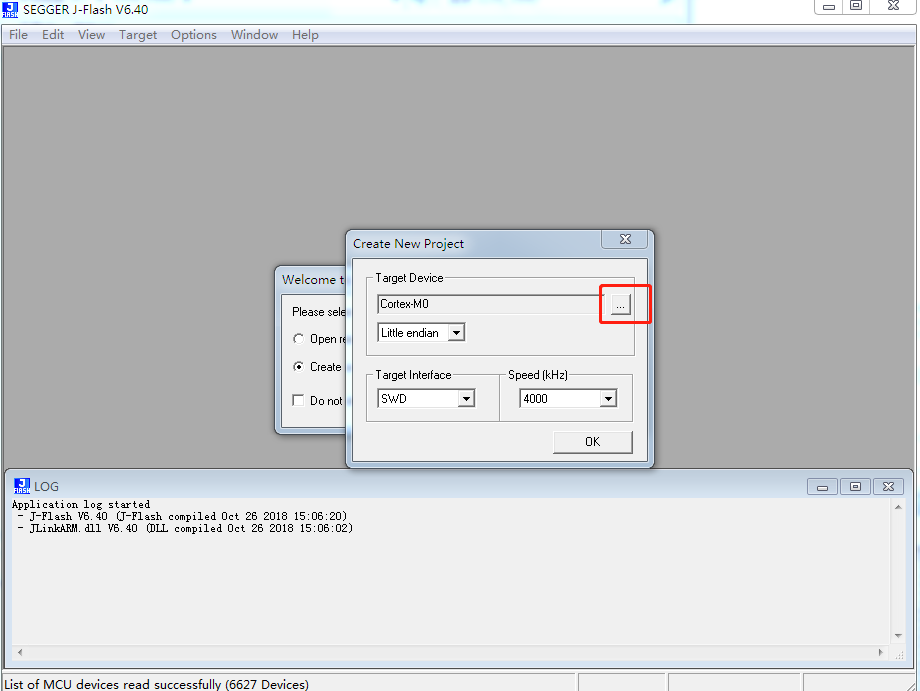Open the Speed (kHz) 4000 dropdown

click(x=608, y=399)
